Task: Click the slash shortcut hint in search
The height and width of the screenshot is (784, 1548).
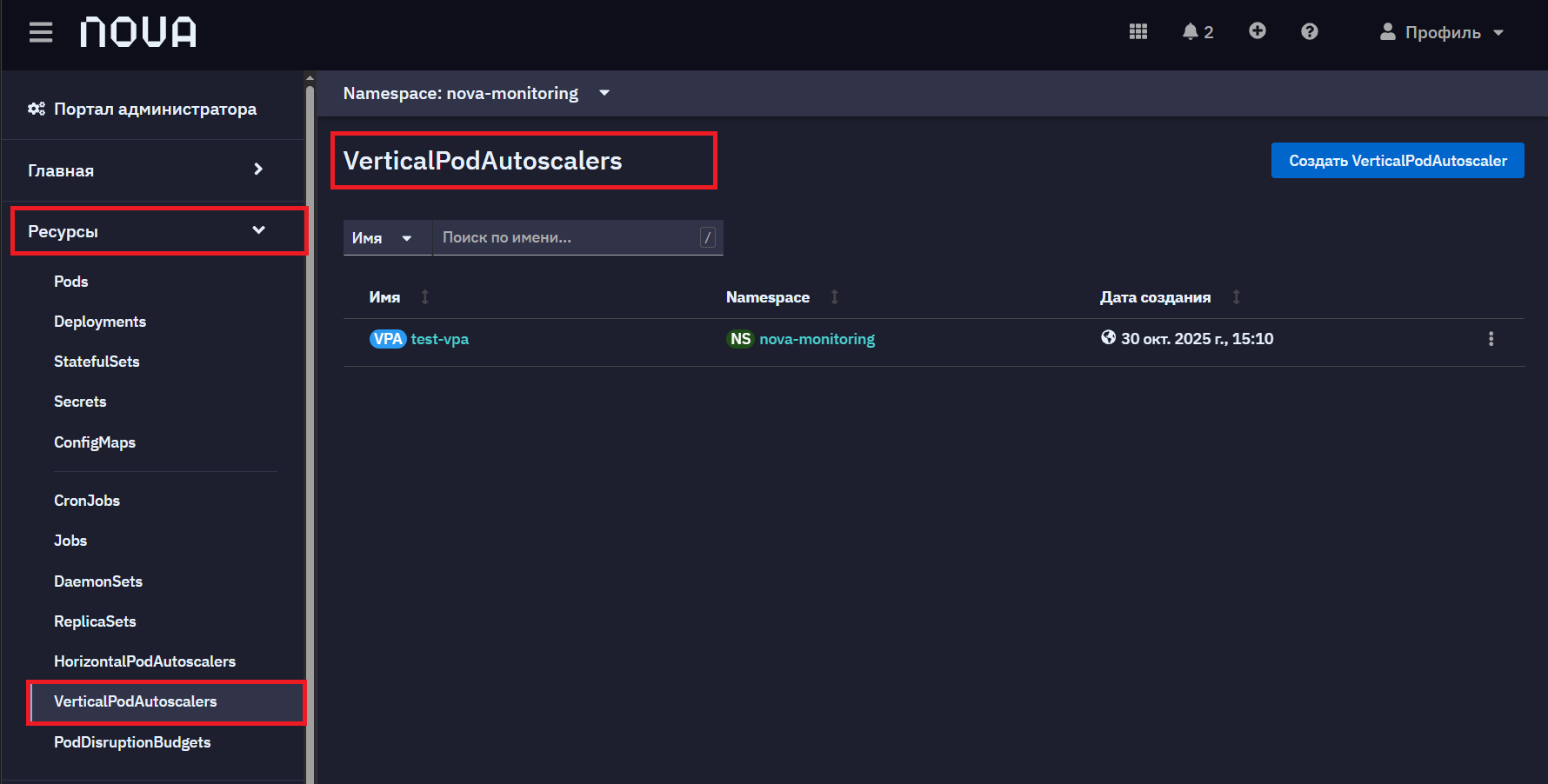Action: coord(708,237)
